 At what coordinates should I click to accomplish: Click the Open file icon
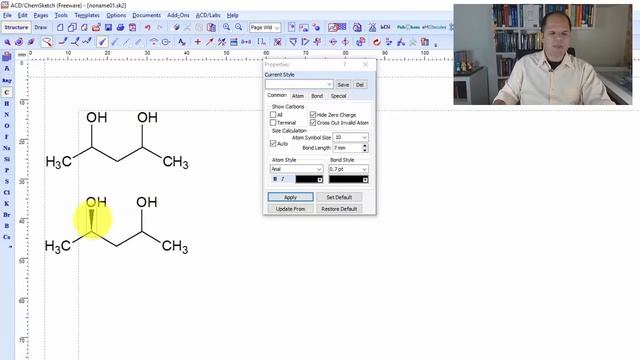point(96,28)
